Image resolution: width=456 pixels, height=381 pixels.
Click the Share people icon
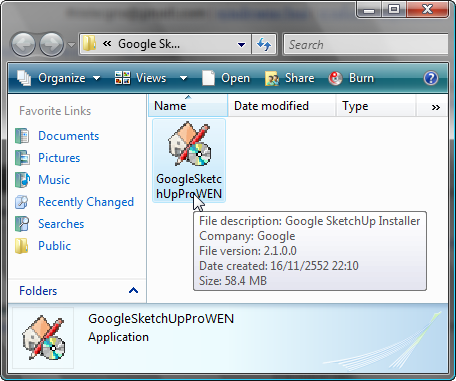click(272, 79)
